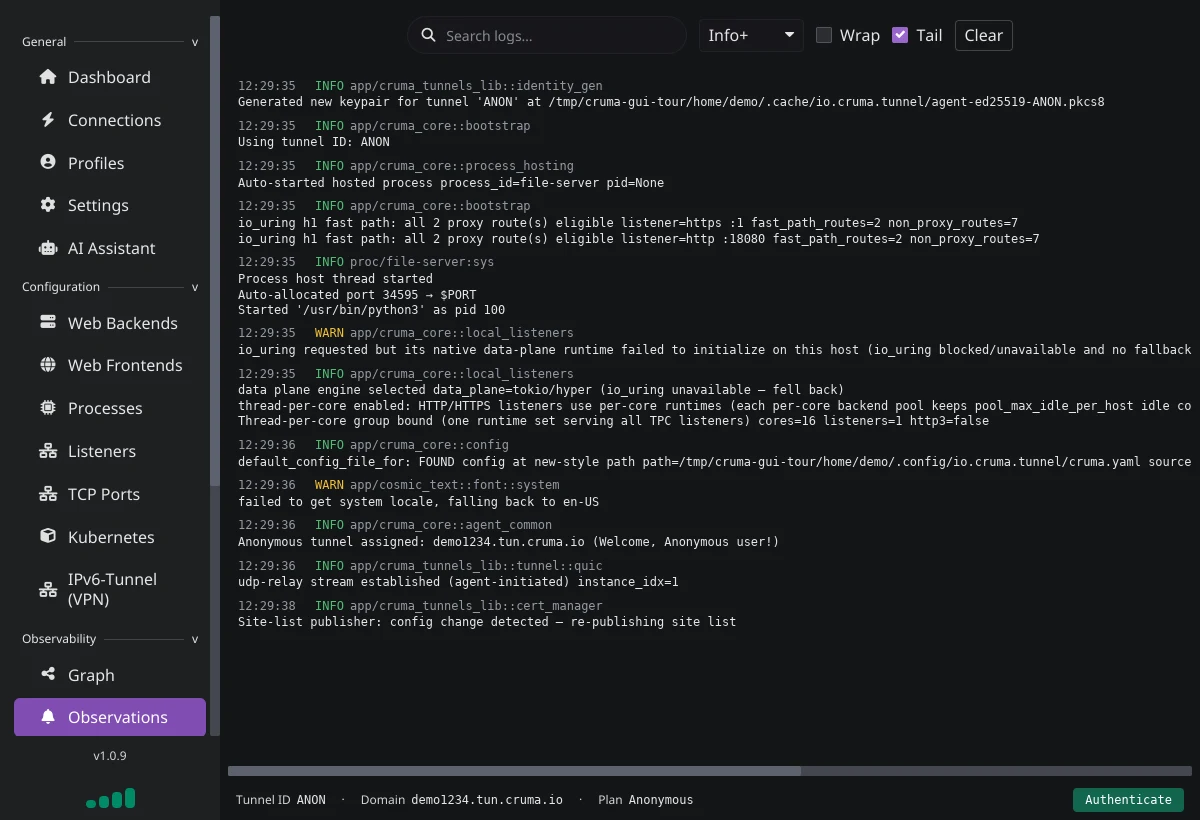Click the Dashboard house icon
This screenshot has height=820, width=1200.
pos(47,77)
